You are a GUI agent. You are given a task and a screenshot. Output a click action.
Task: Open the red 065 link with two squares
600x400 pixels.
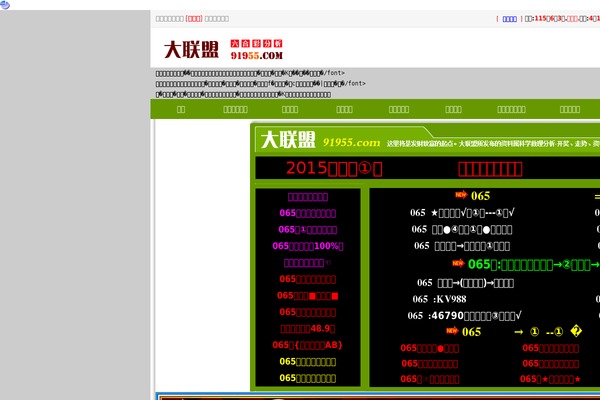[308, 296]
